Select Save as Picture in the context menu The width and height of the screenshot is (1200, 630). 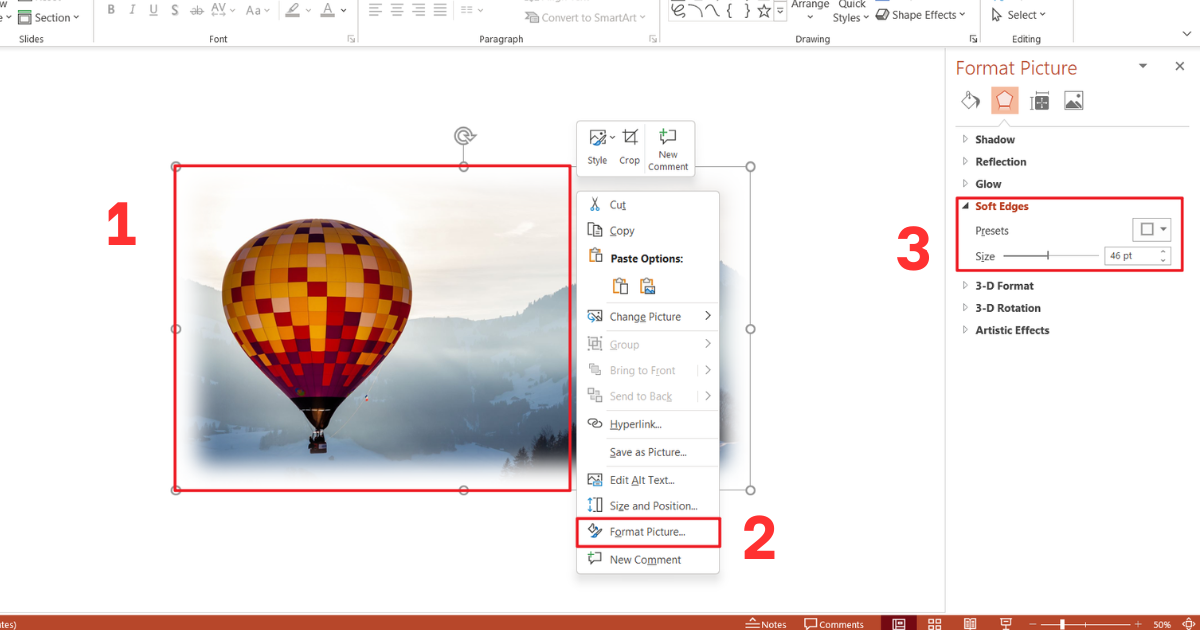648,453
